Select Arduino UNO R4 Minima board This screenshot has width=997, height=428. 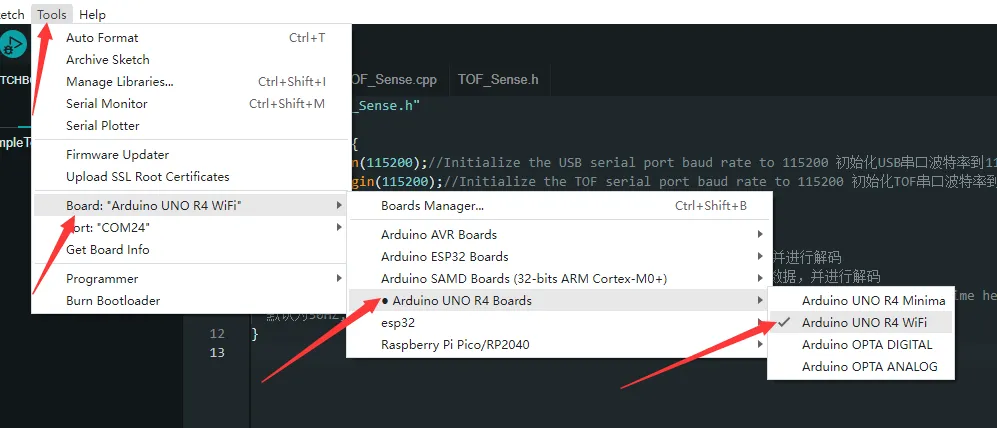pos(873,301)
